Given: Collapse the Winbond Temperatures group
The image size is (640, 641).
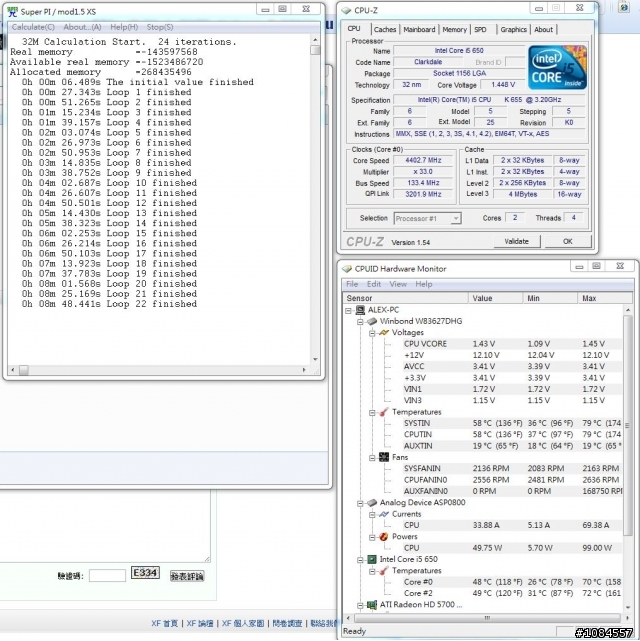Looking at the screenshot, I should pyautogui.click(x=372, y=412).
